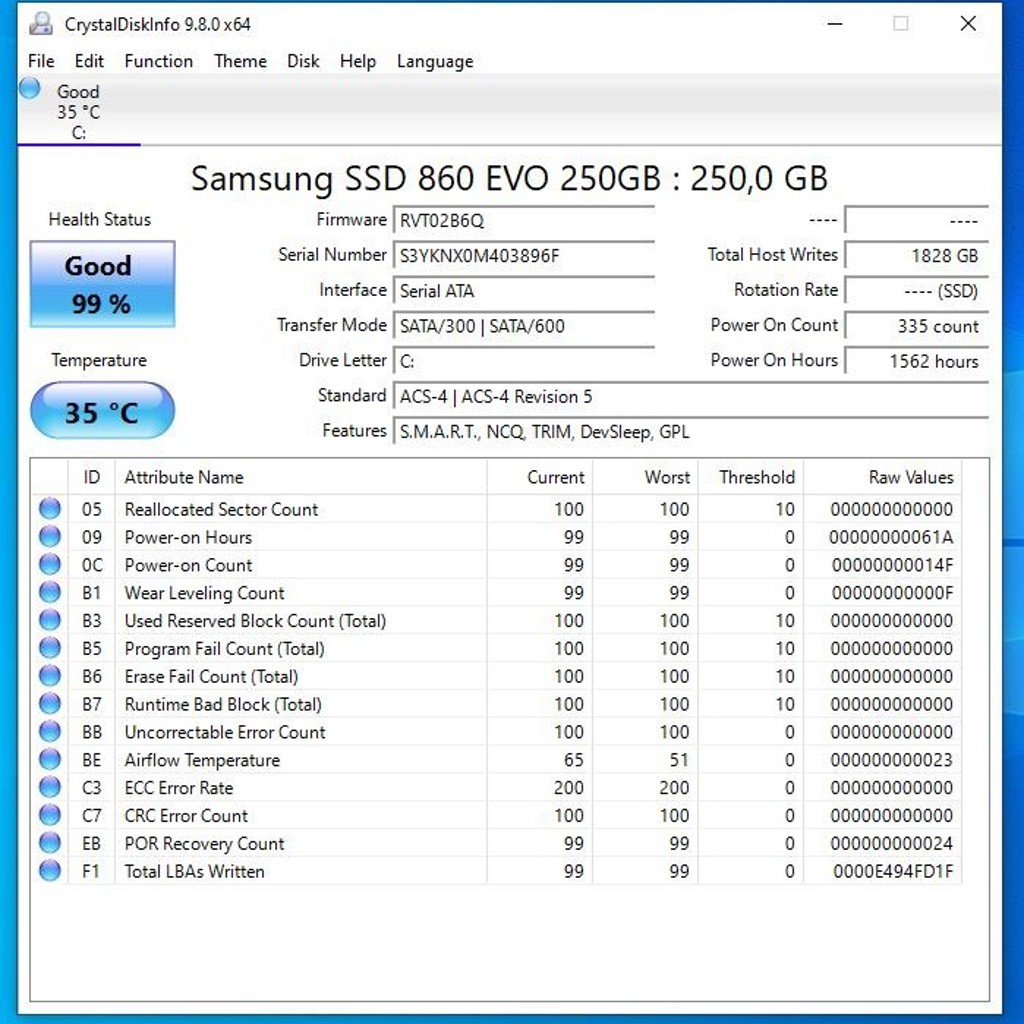Click status orb for Total LBAs Written

pos(50,871)
